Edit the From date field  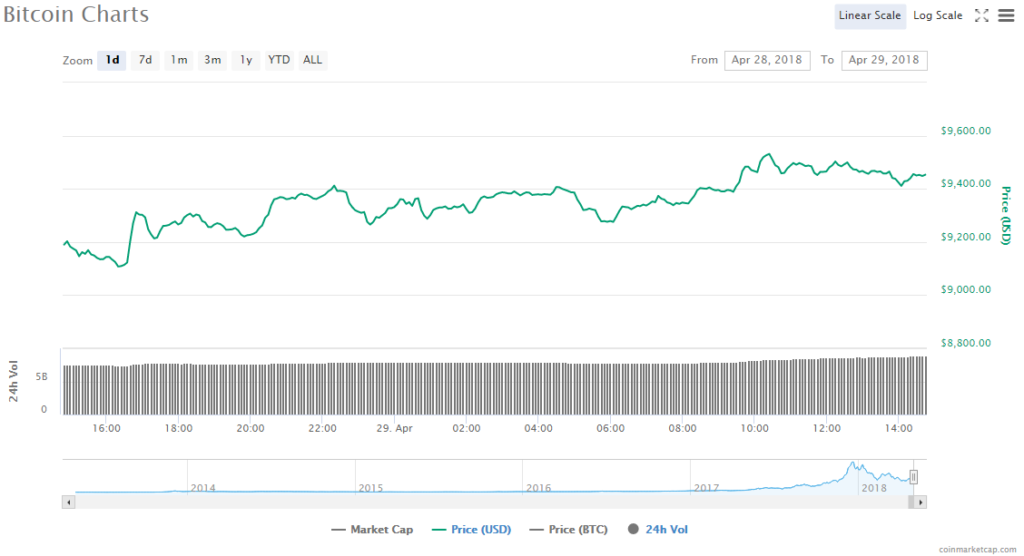767,60
